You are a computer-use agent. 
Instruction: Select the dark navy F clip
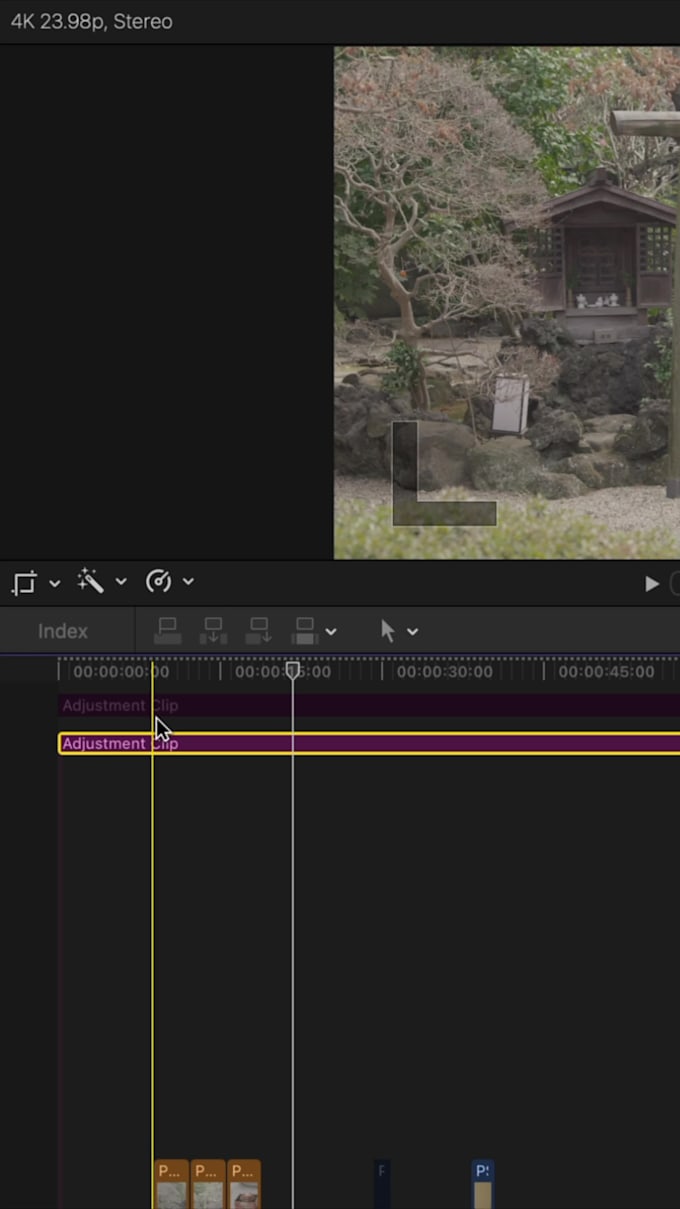382,1184
